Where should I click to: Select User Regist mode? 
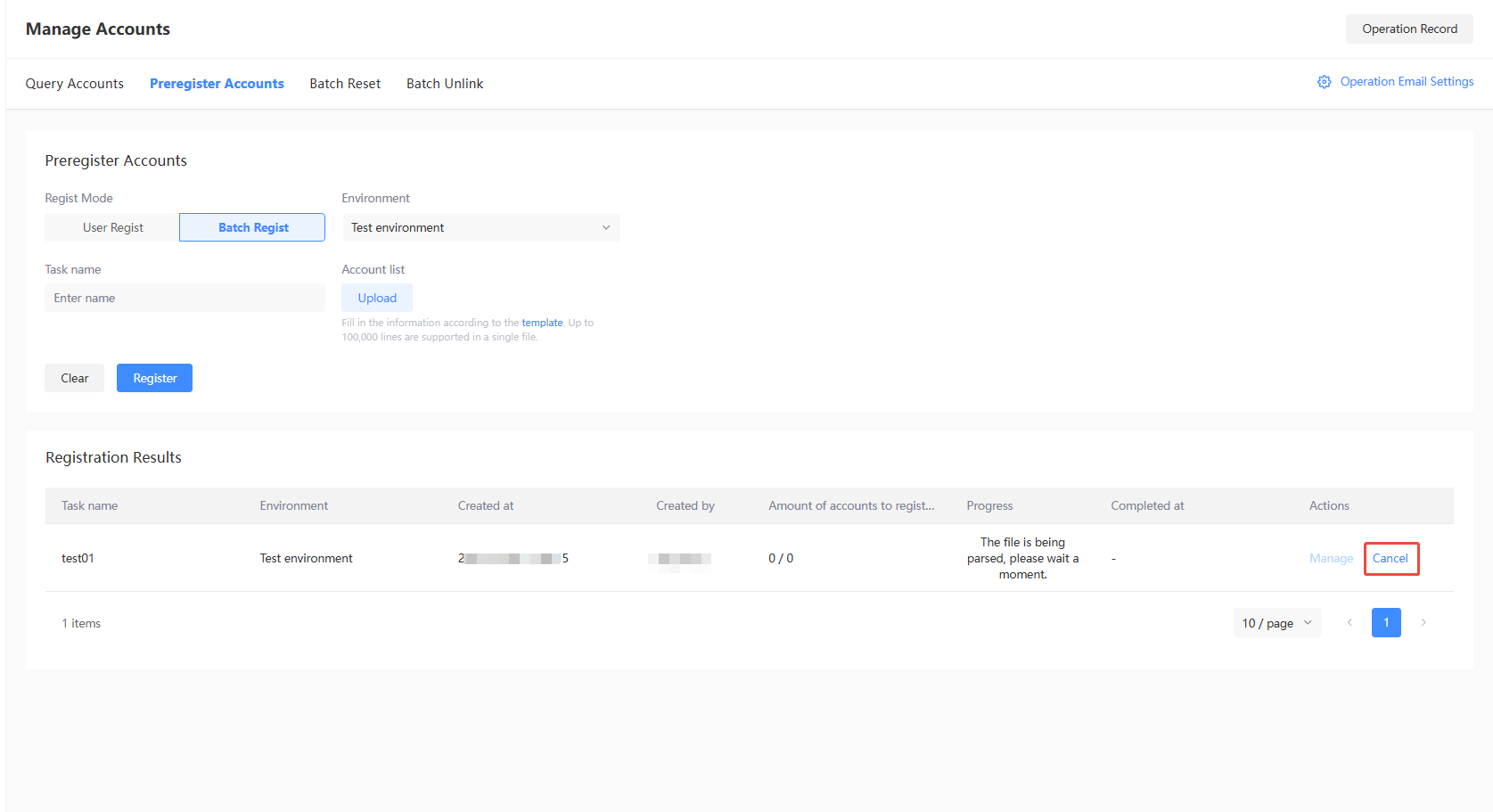(112, 227)
